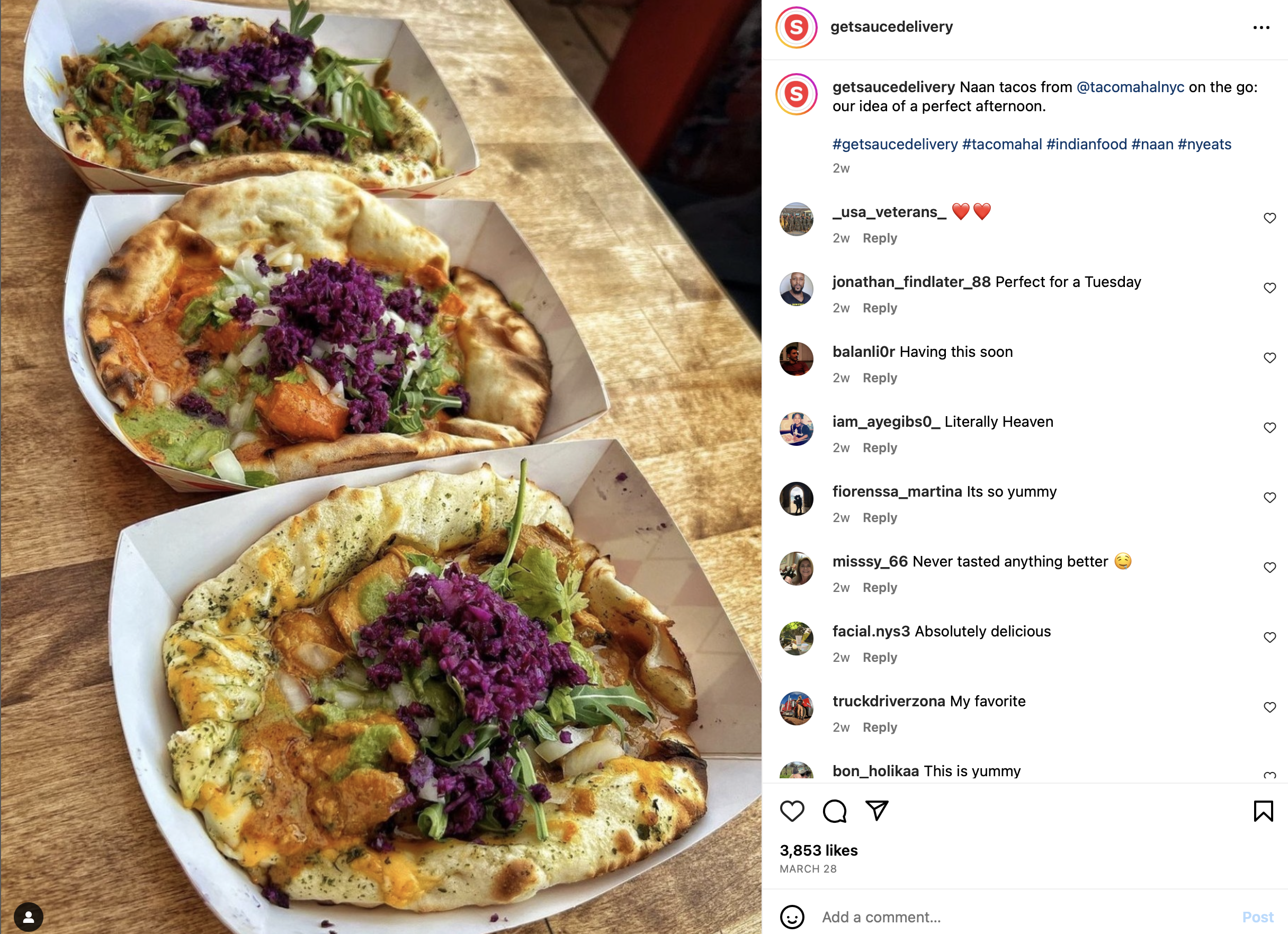Open fiorenssa_martina's profile picture

[x=796, y=499]
